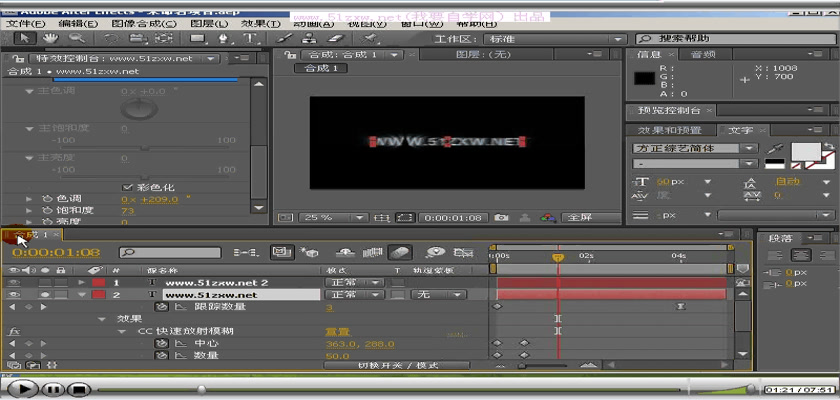The height and width of the screenshot is (400, 840).
Task: Collapse CC 快速放射模糊 effect properties
Action: coord(122,331)
